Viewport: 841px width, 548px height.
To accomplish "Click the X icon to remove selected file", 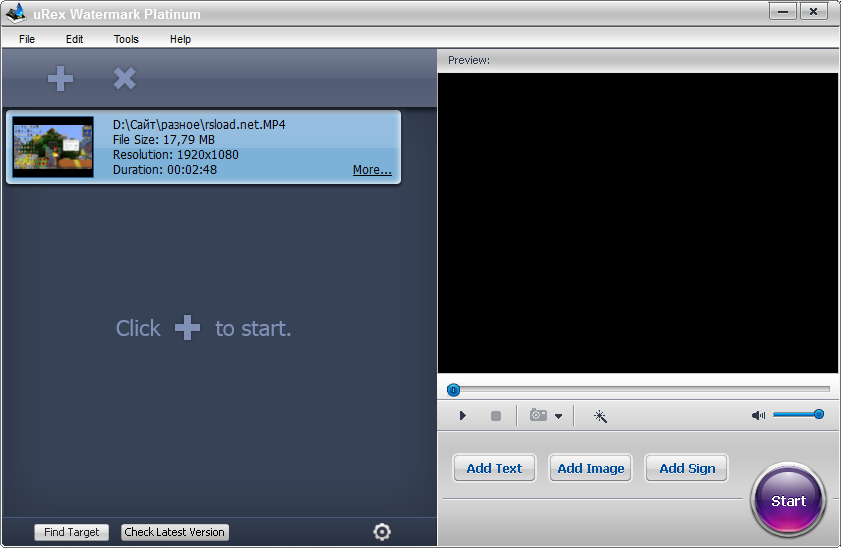I will tap(124, 79).
